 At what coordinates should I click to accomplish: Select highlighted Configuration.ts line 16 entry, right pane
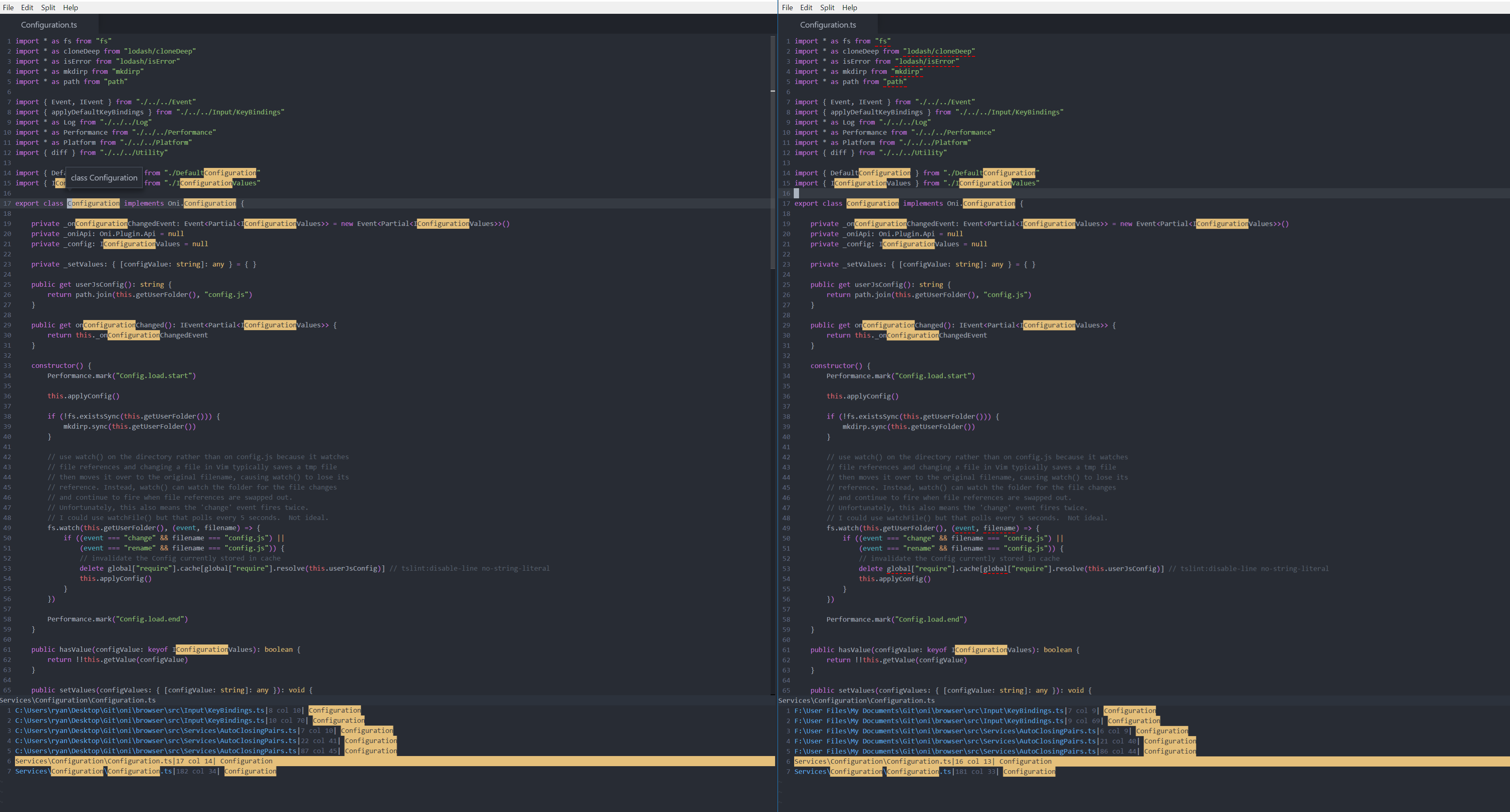923,762
